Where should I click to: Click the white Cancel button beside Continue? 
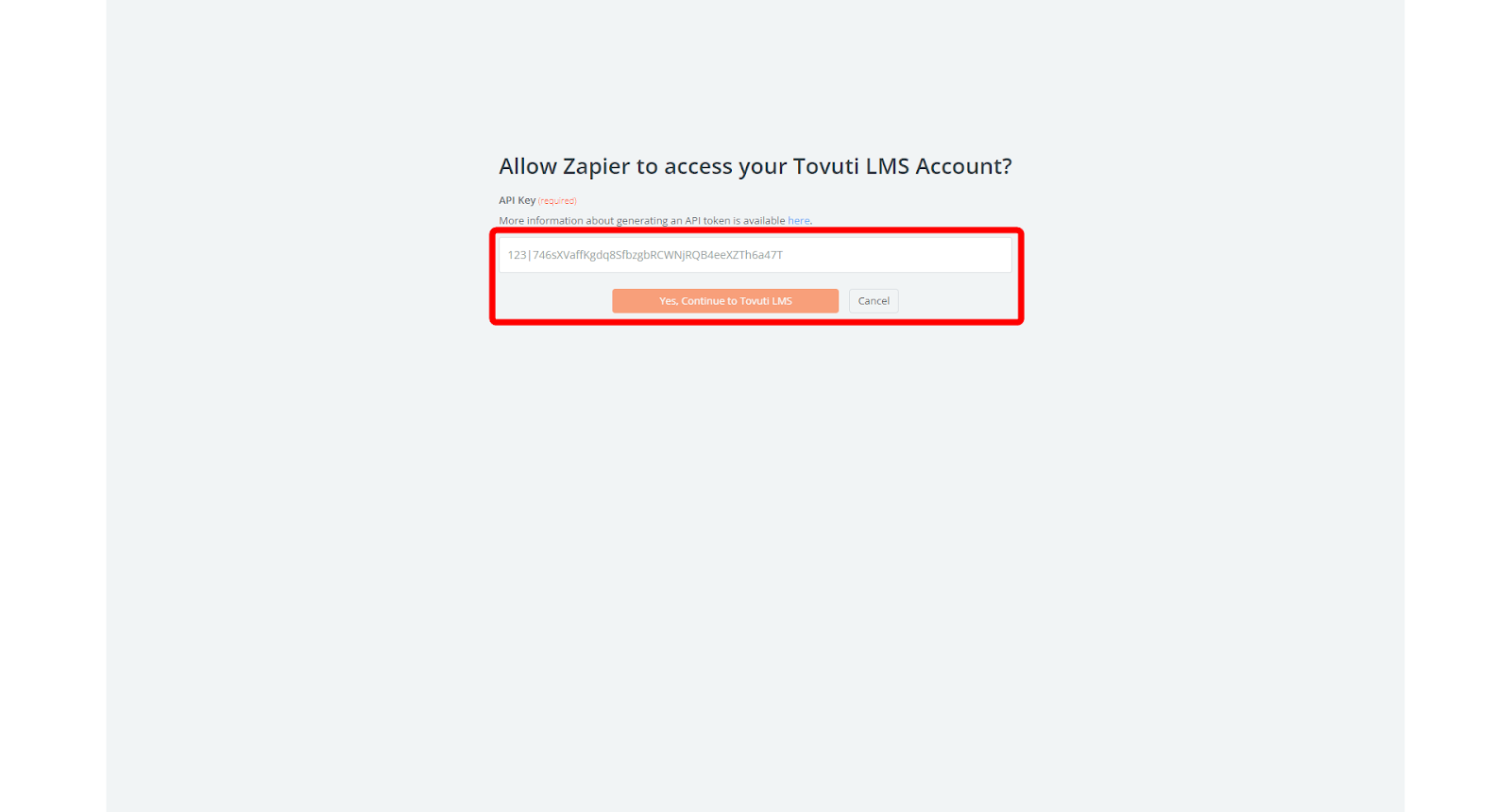pyautogui.click(x=874, y=301)
